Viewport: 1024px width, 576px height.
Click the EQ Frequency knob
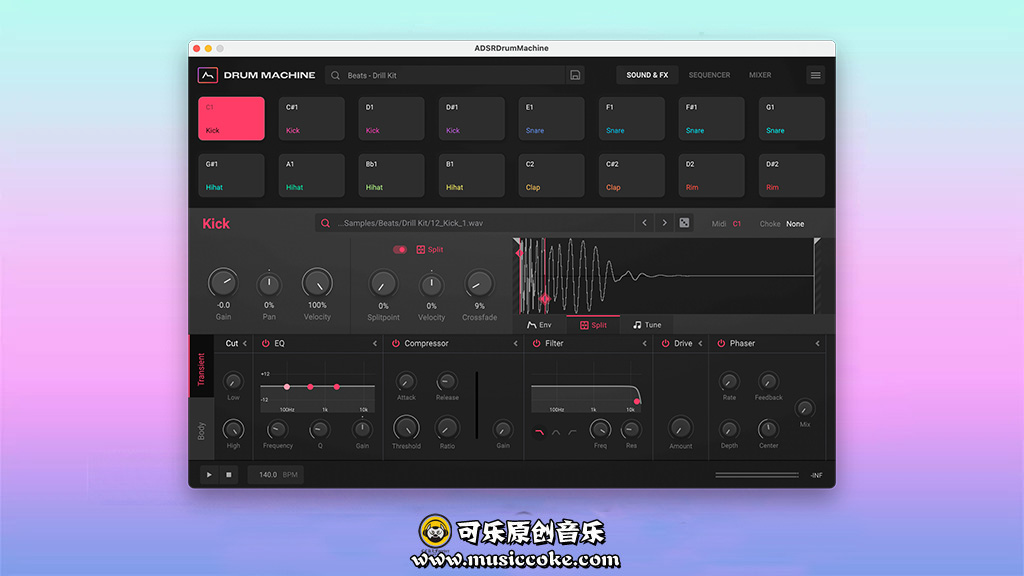coord(278,429)
